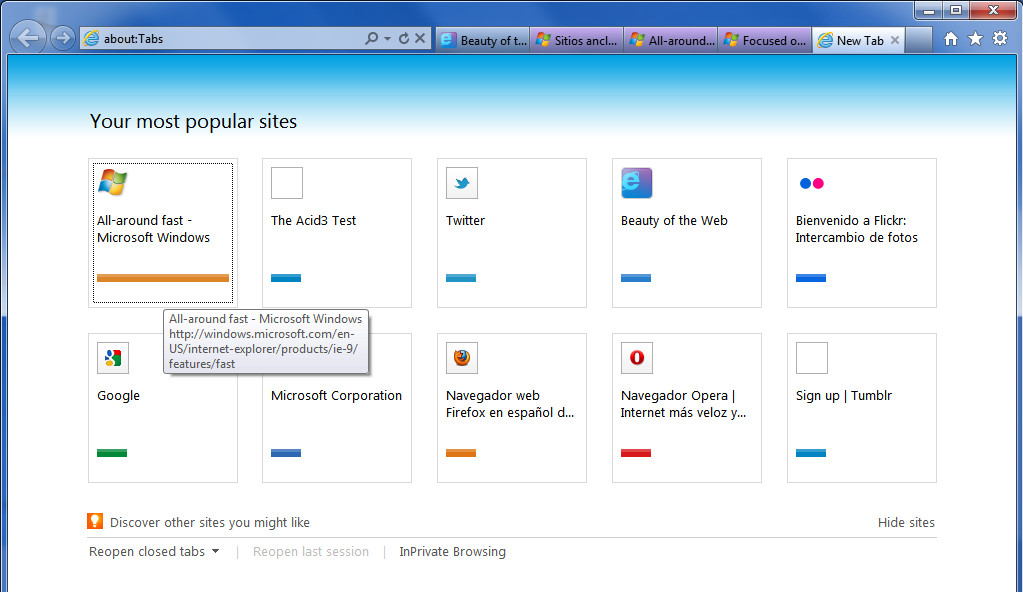Click the Beauty of the Web IE icon
This screenshot has height=592, width=1023.
click(637, 183)
